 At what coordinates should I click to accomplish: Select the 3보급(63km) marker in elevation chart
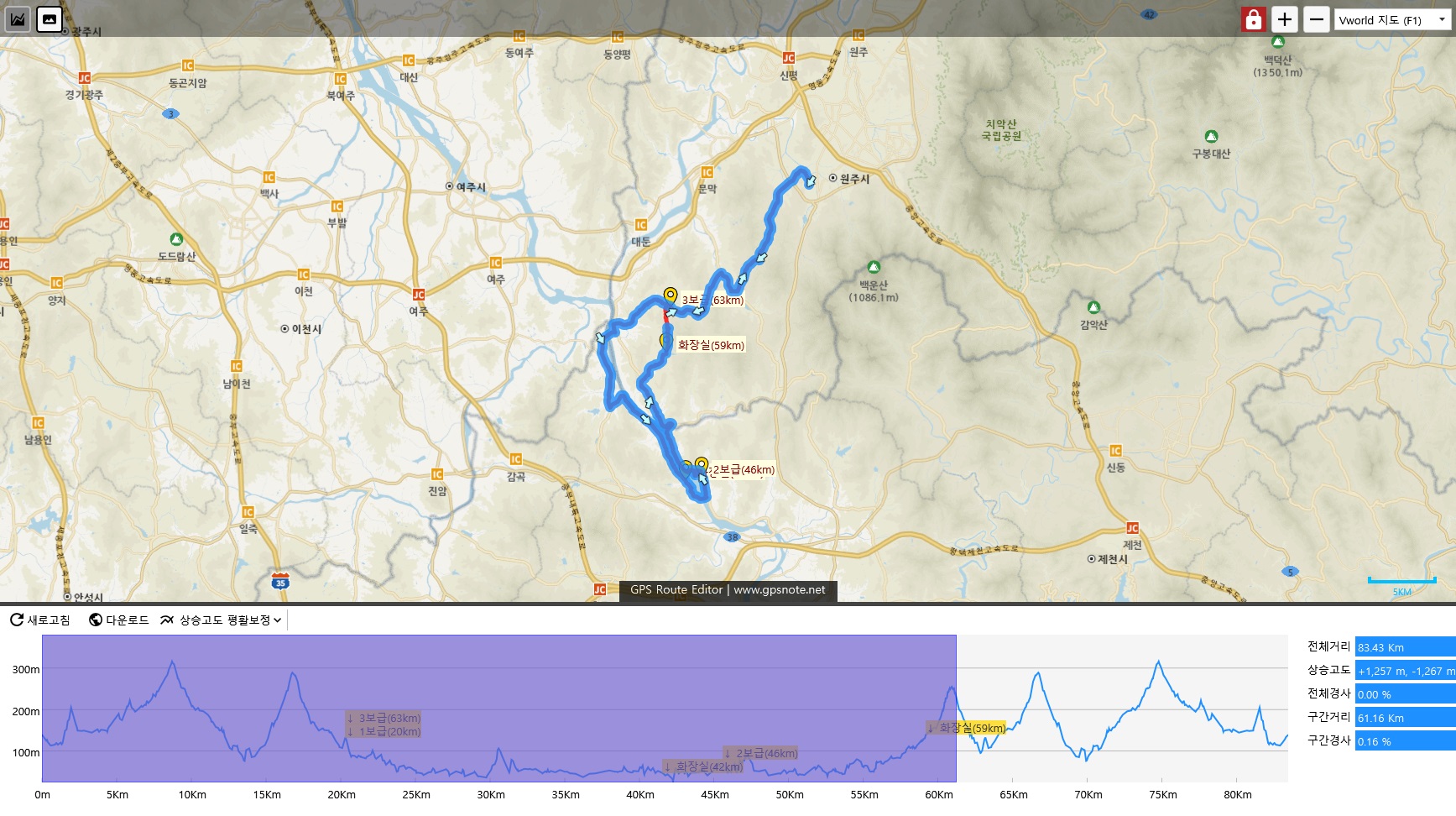click(384, 719)
